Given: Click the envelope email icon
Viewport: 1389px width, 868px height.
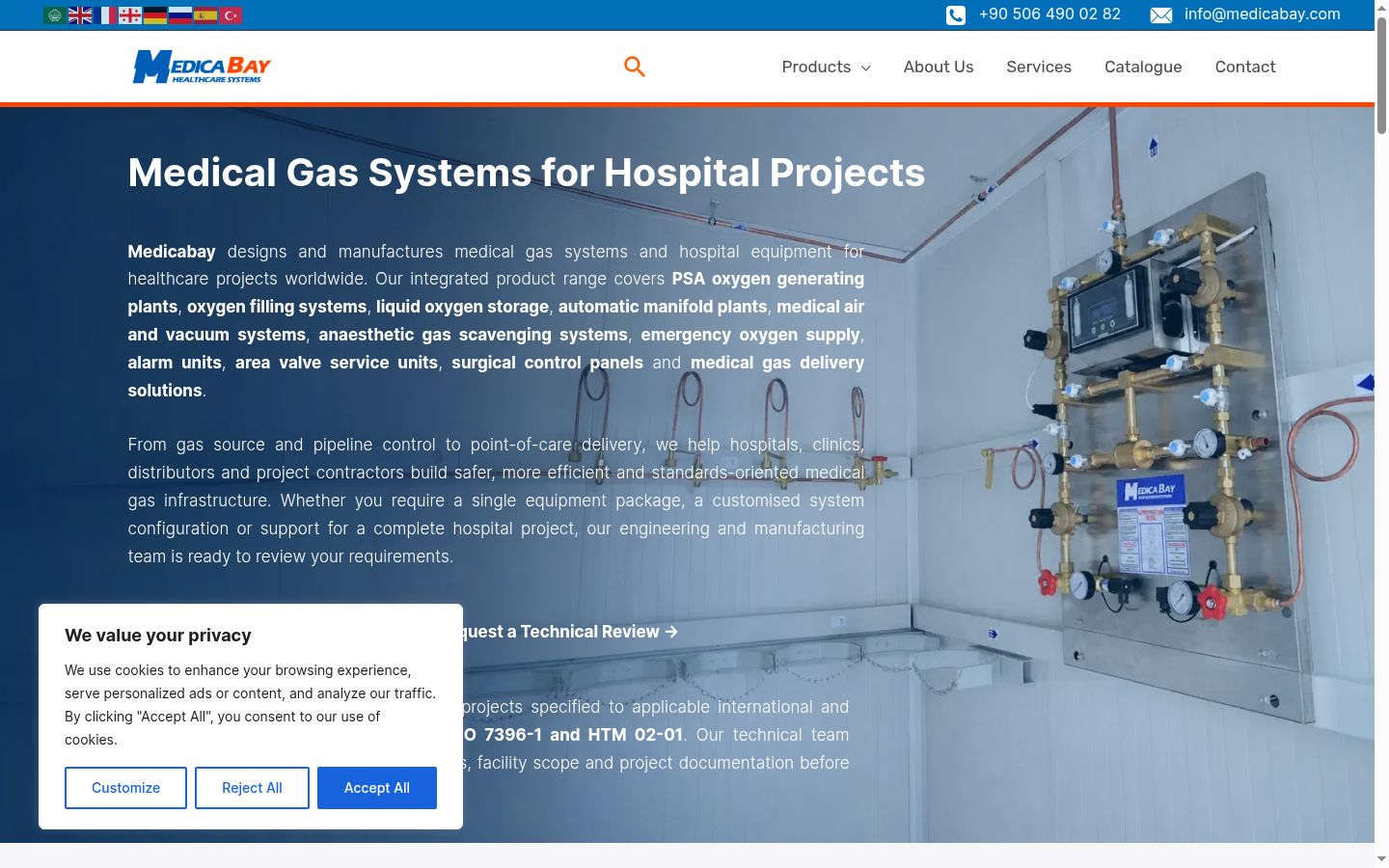Looking at the screenshot, I should [x=1161, y=14].
